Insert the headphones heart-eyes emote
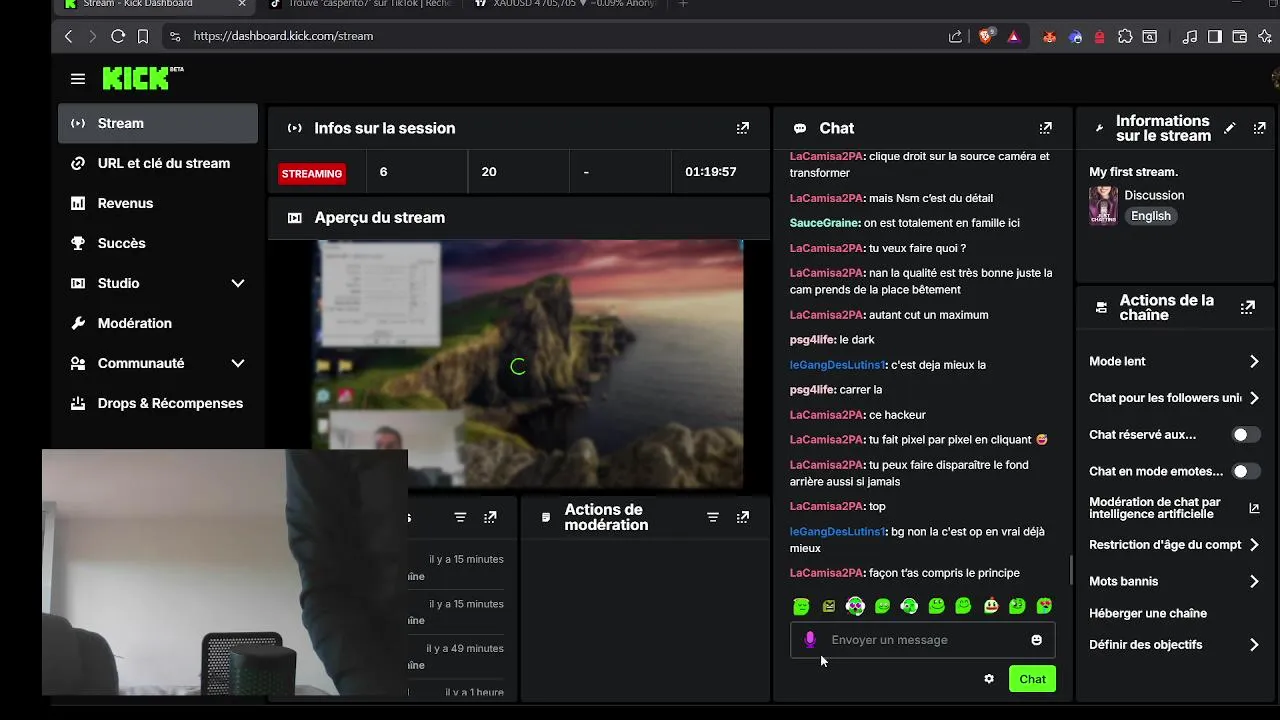 click(855, 606)
